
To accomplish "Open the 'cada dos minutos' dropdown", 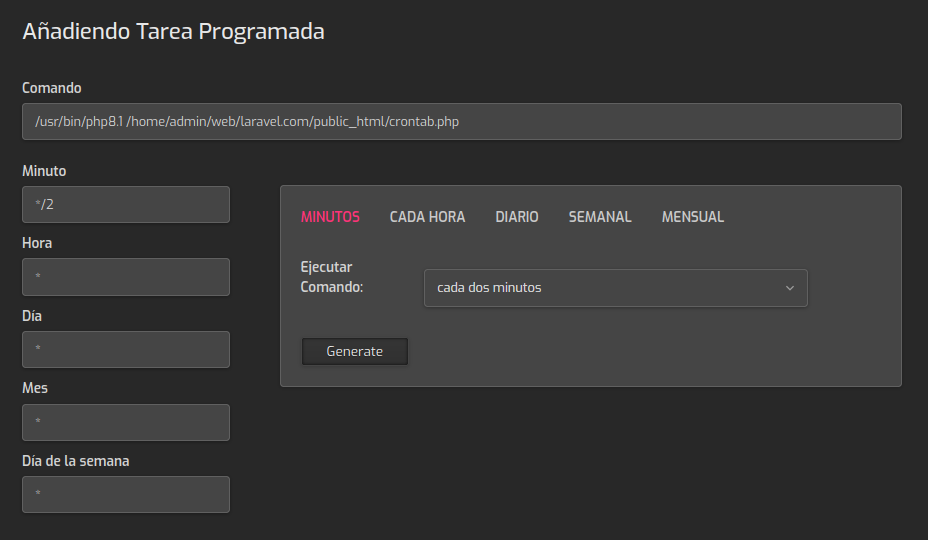I will (x=616, y=288).
